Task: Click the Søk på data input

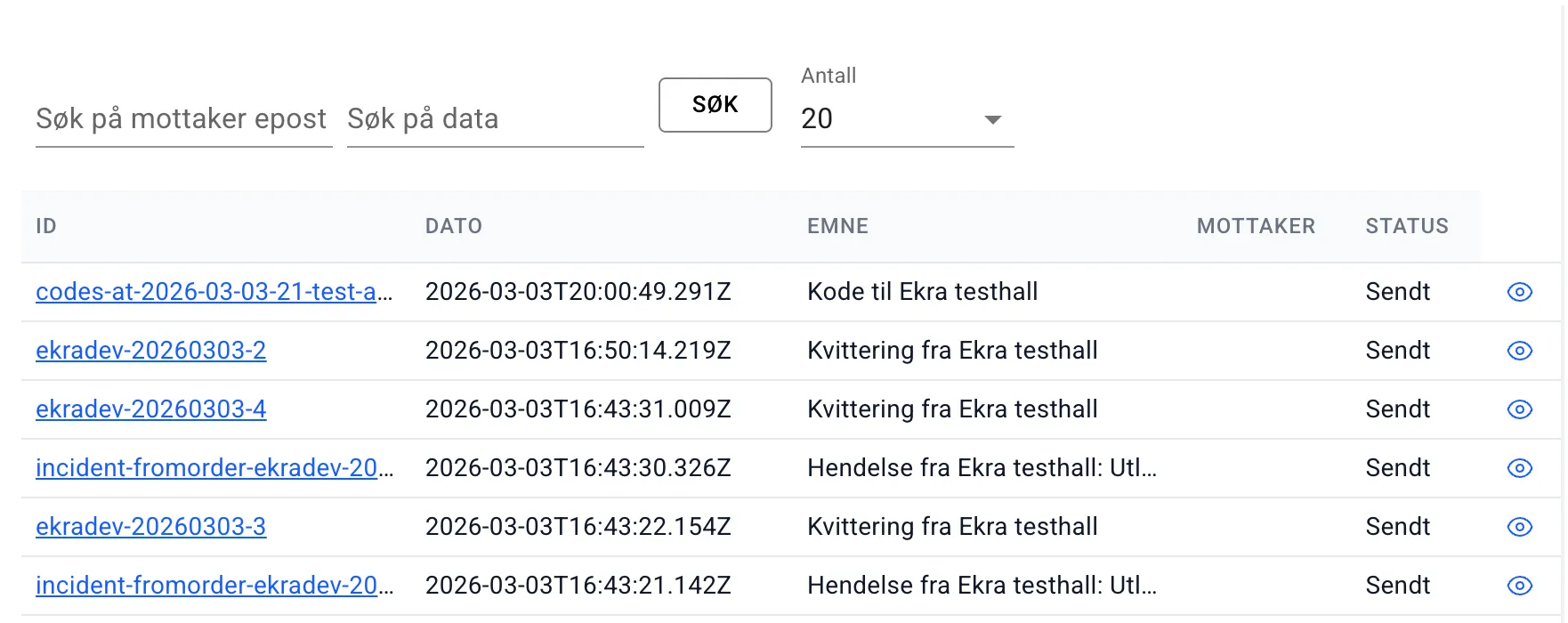Action: [495, 119]
